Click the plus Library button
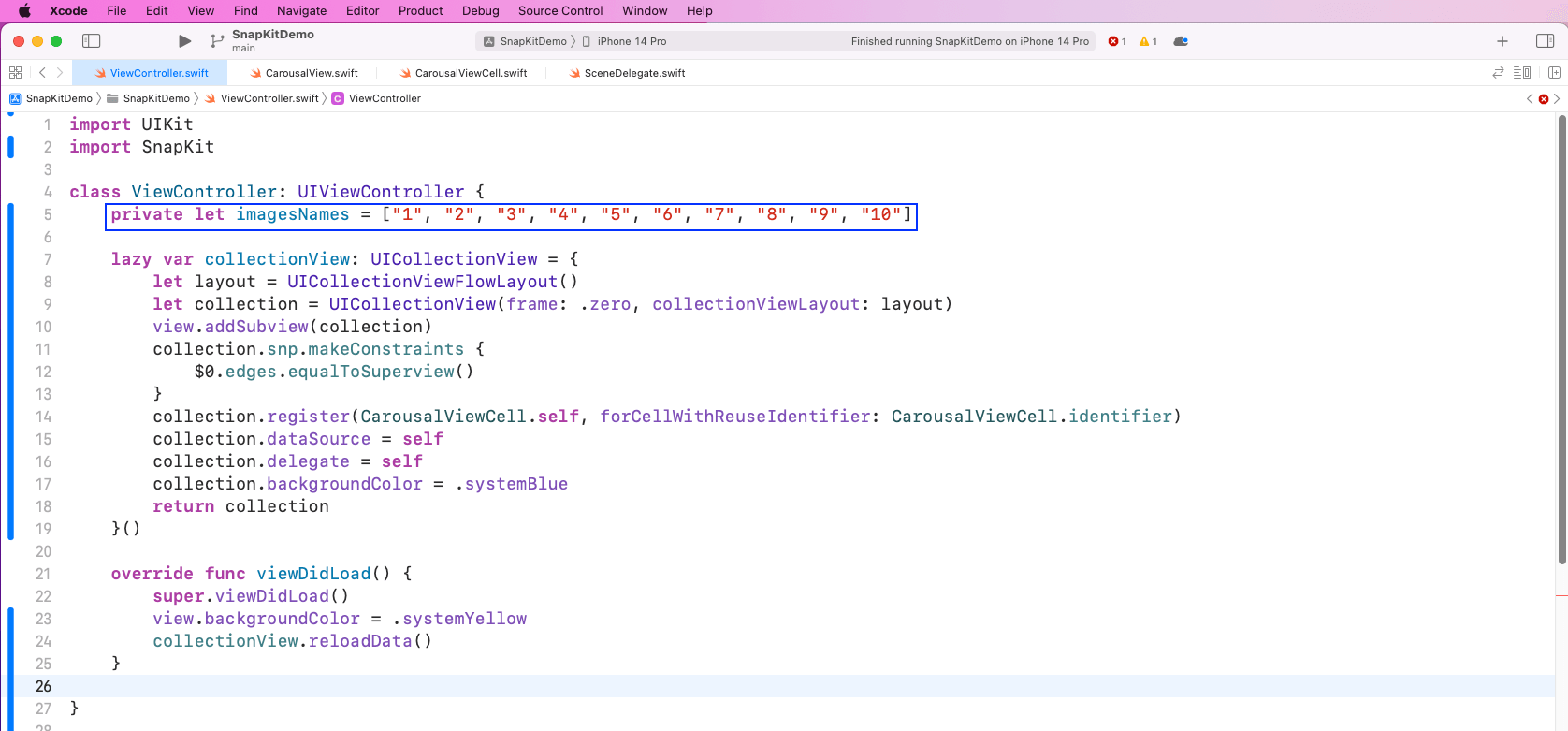 [1503, 41]
